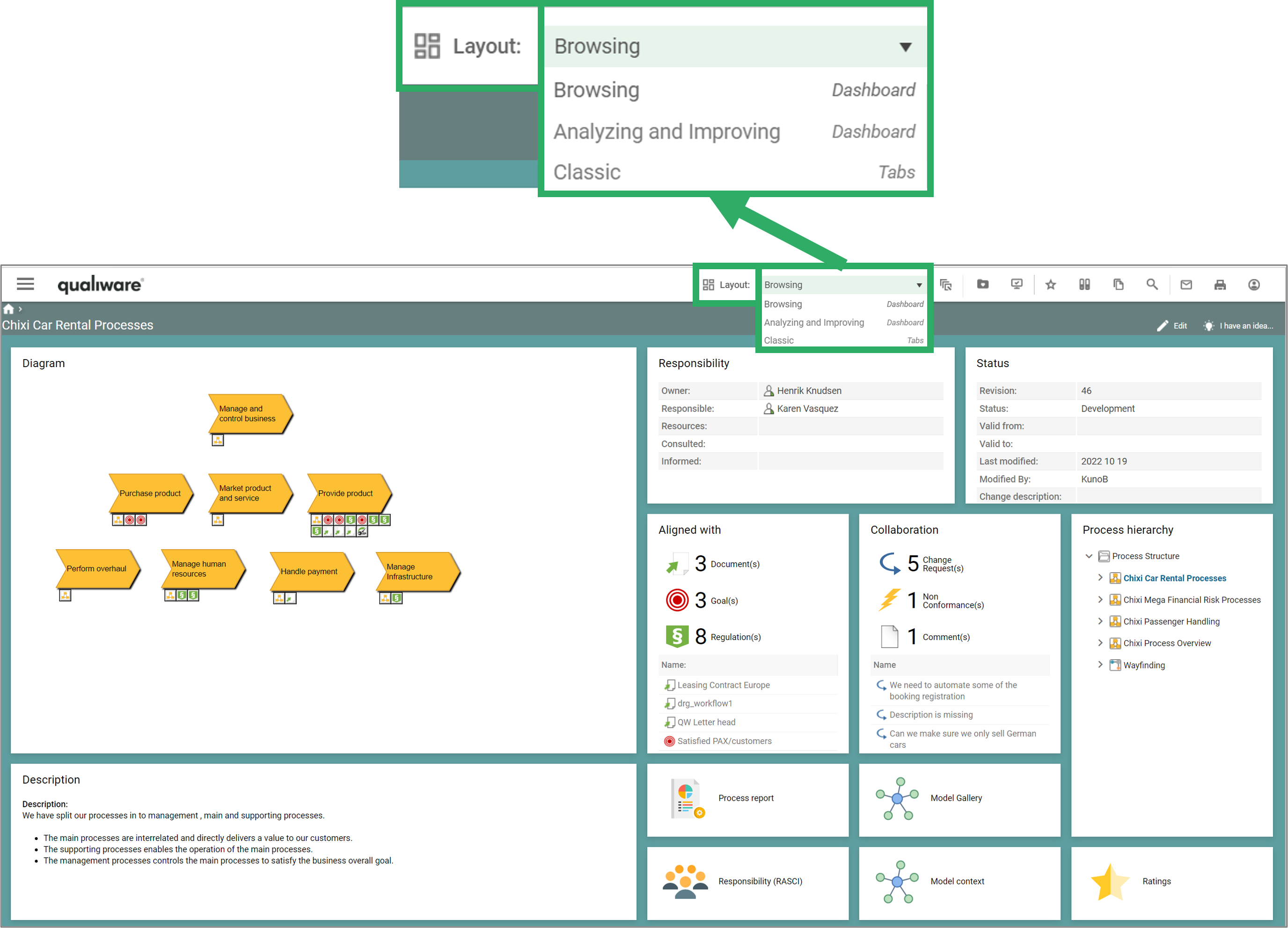
Task: Select the Manage and control business process
Action: click(250, 414)
